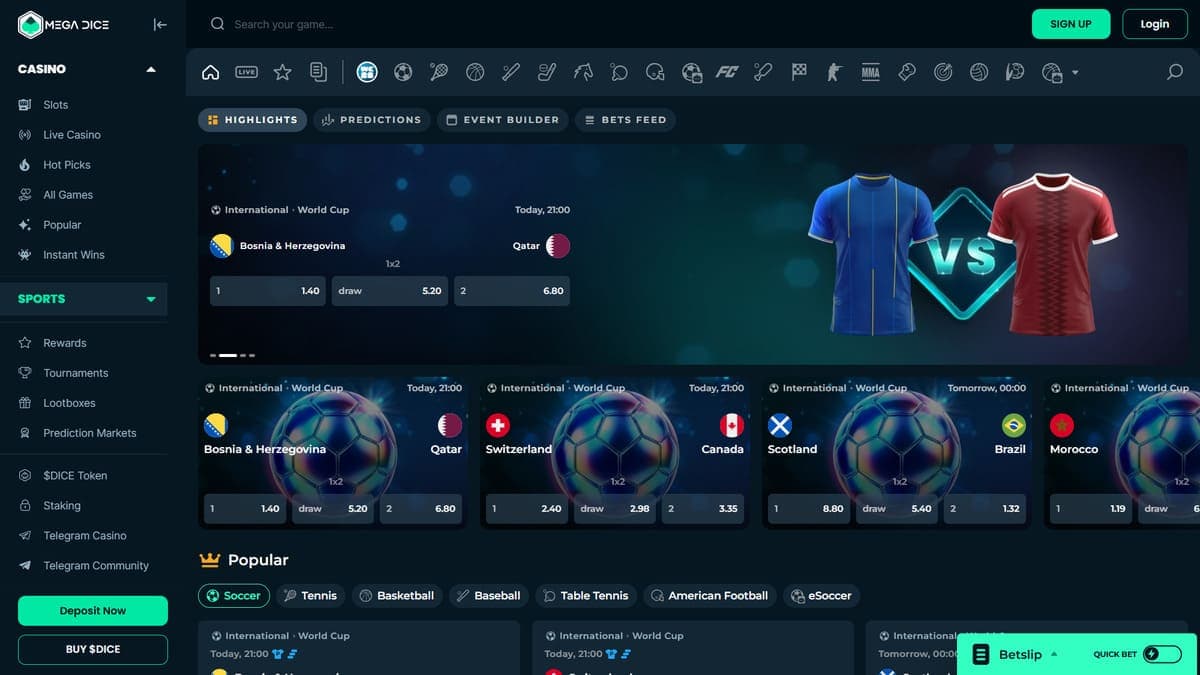Select the American Football popular filter

click(710, 595)
